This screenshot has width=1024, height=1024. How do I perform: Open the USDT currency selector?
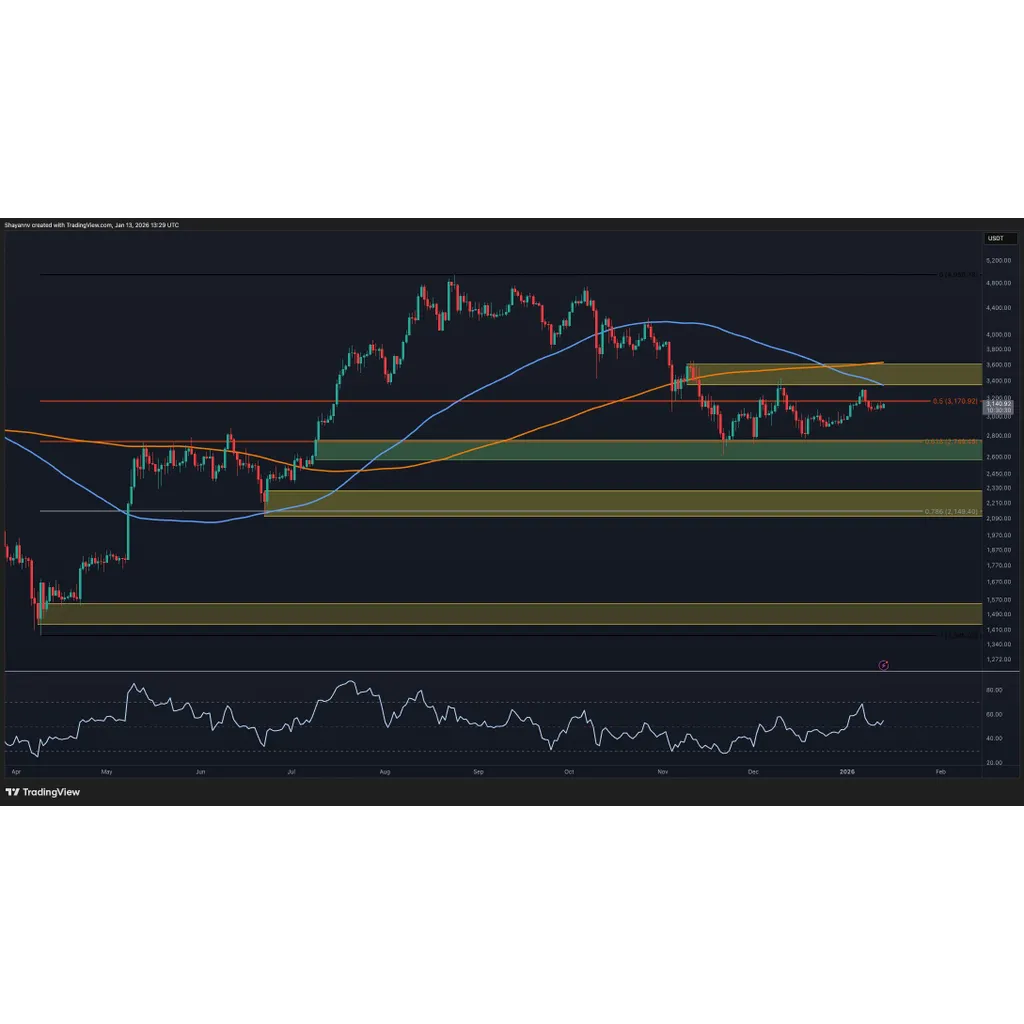coord(1000,238)
